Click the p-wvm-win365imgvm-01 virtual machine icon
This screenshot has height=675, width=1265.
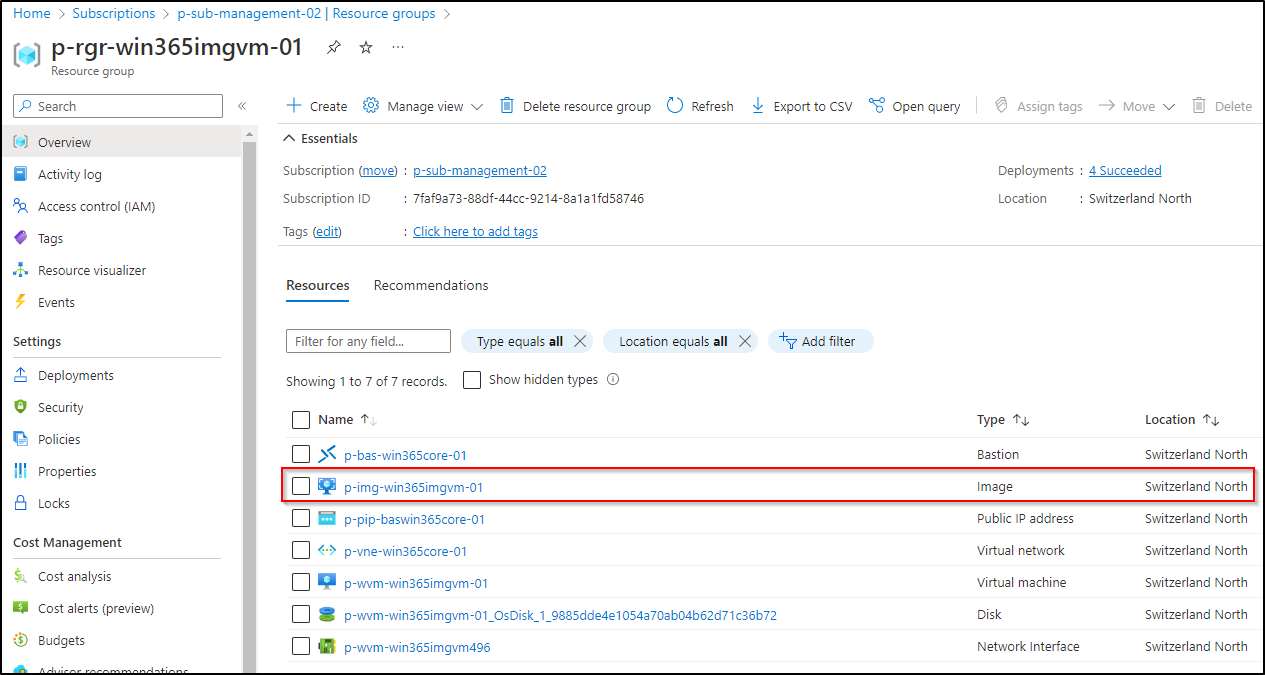tap(327, 583)
